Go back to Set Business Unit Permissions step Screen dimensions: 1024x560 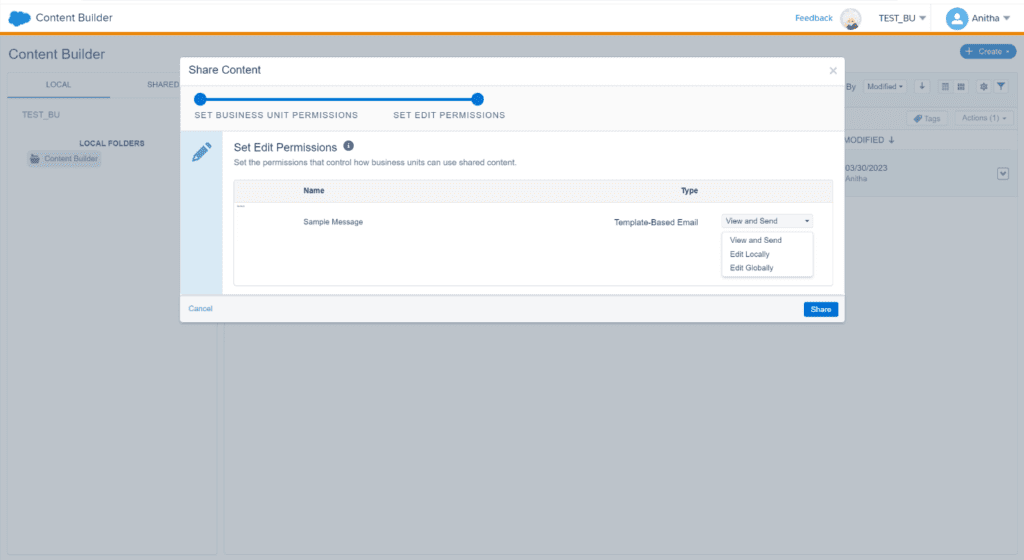tap(200, 99)
